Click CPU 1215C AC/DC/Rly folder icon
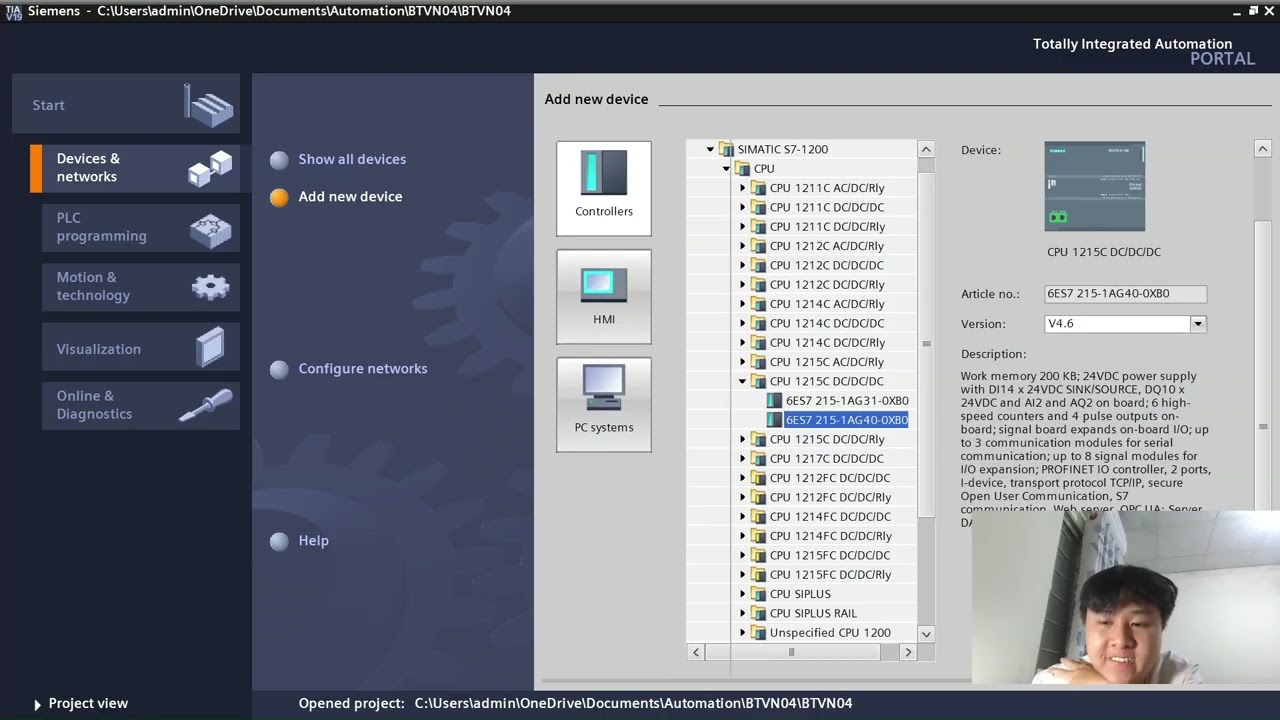1280x720 pixels. pyautogui.click(x=758, y=362)
